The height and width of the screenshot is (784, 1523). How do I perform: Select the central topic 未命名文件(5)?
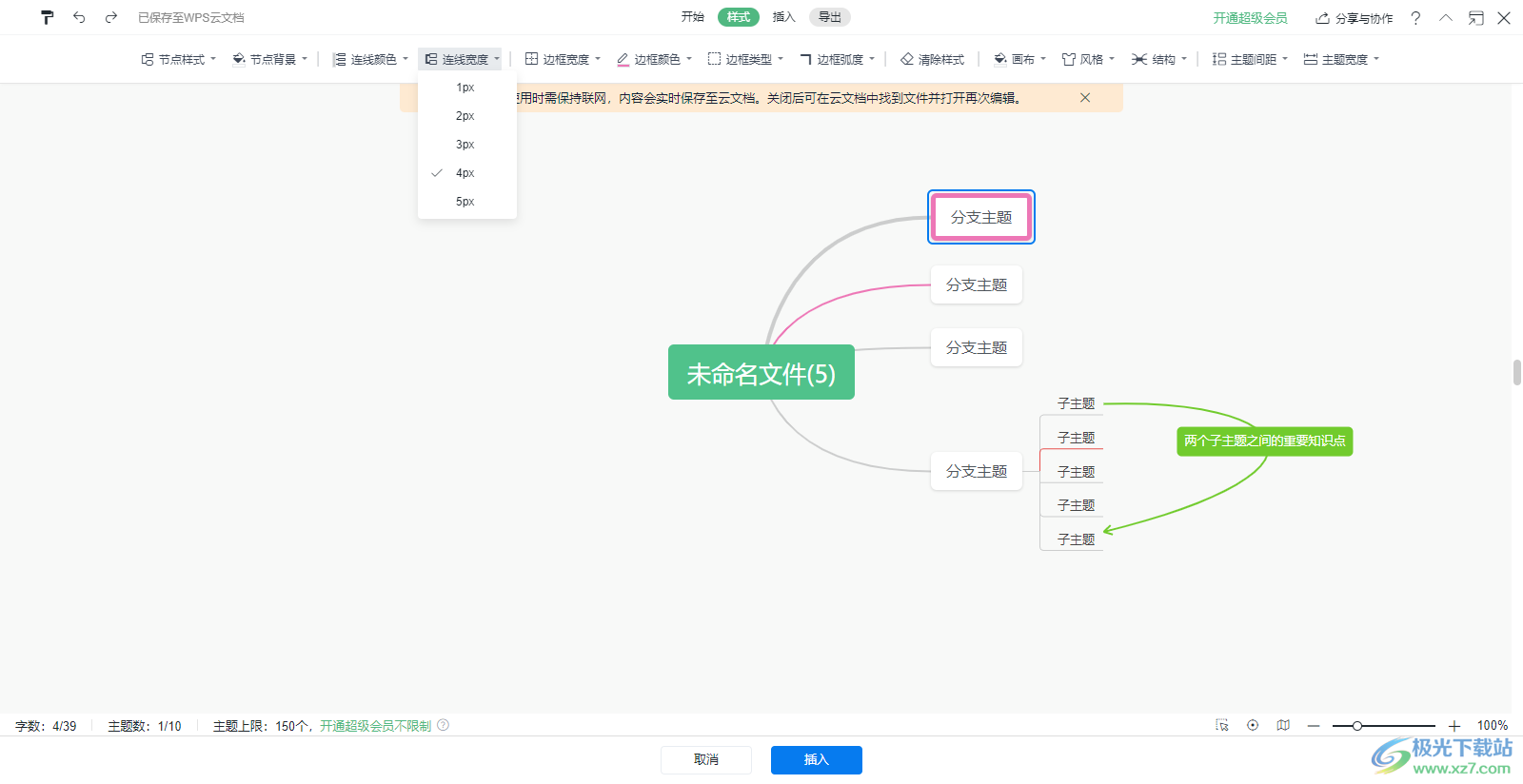tap(761, 372)
